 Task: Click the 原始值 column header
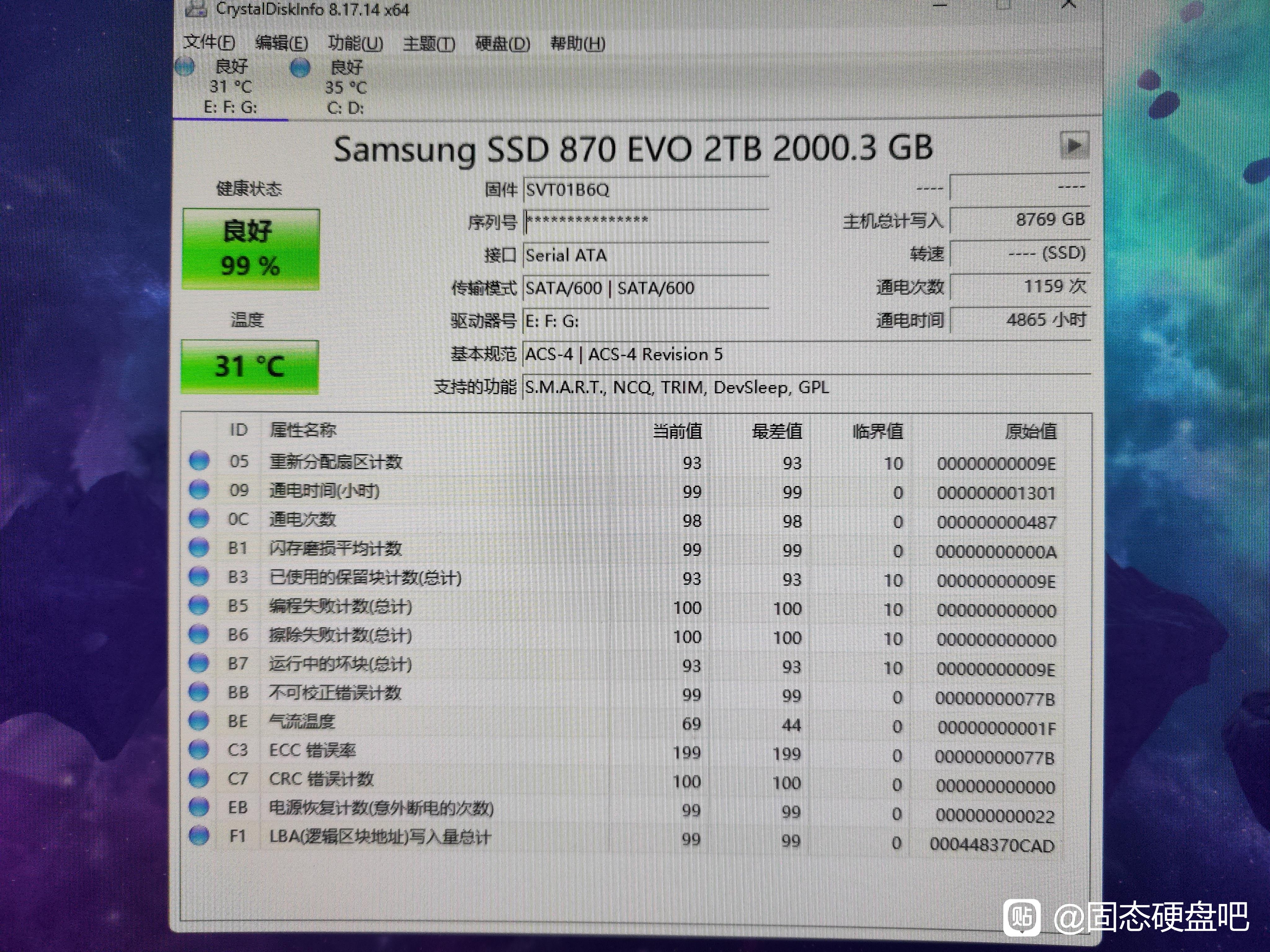tap(1031, 431)
